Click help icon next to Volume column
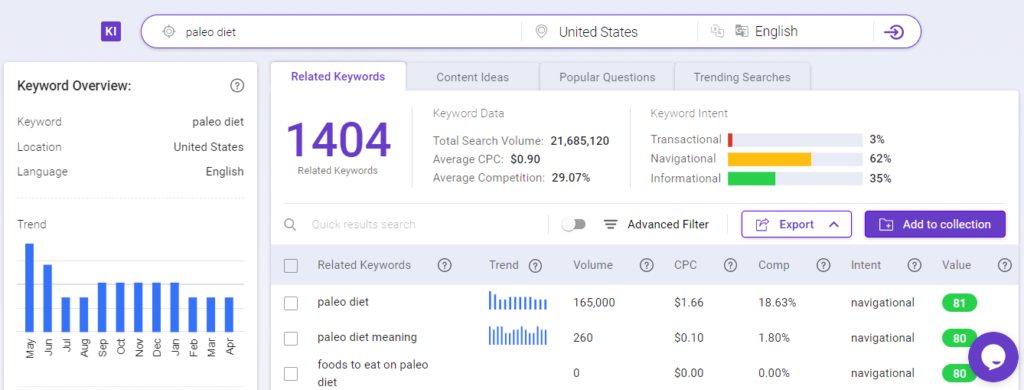The height and width of the screenshot is (390, 1024). 647,265
